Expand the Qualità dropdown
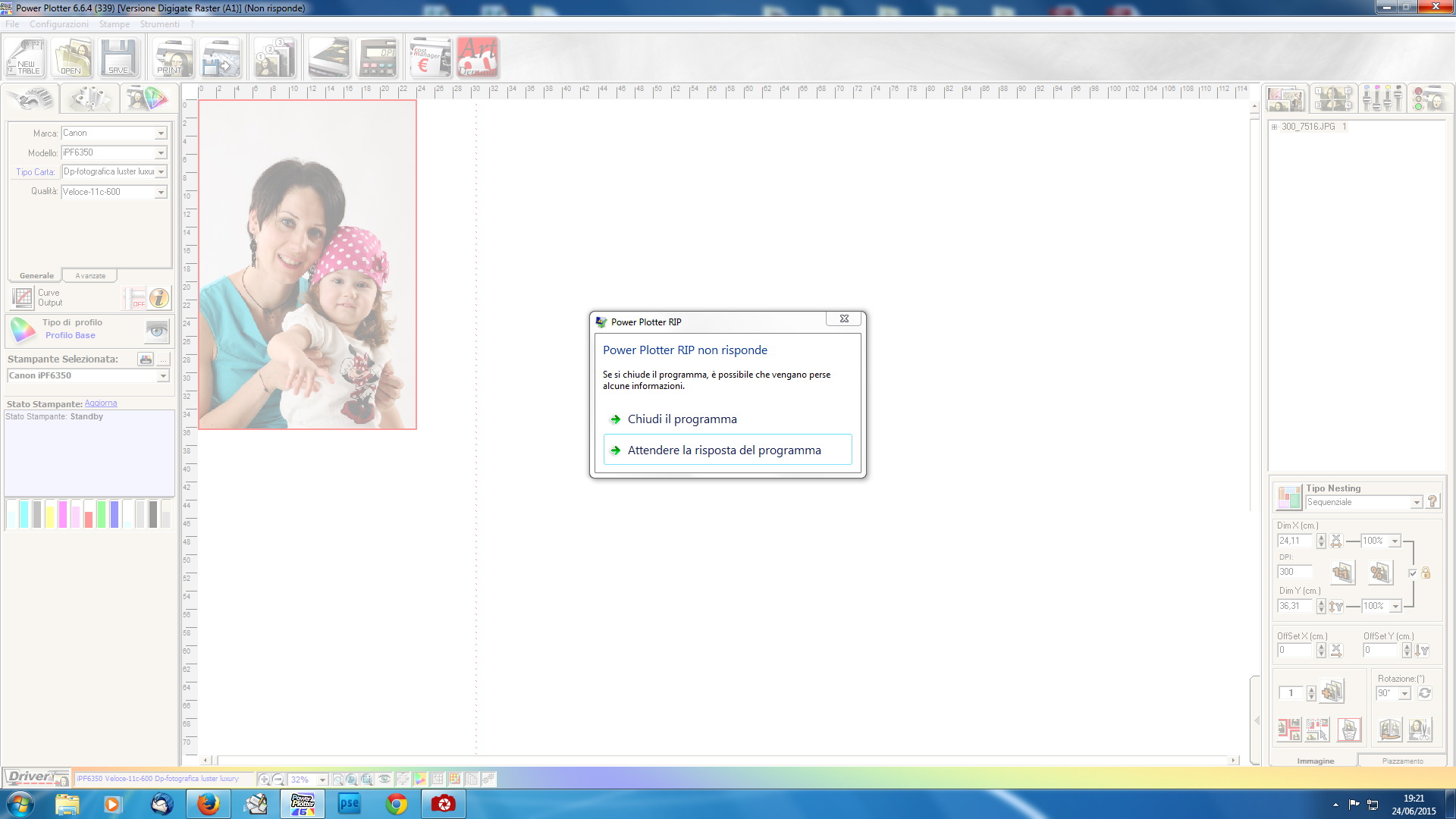The width and height of the screenshot is (1456, 819). [161, 193]
